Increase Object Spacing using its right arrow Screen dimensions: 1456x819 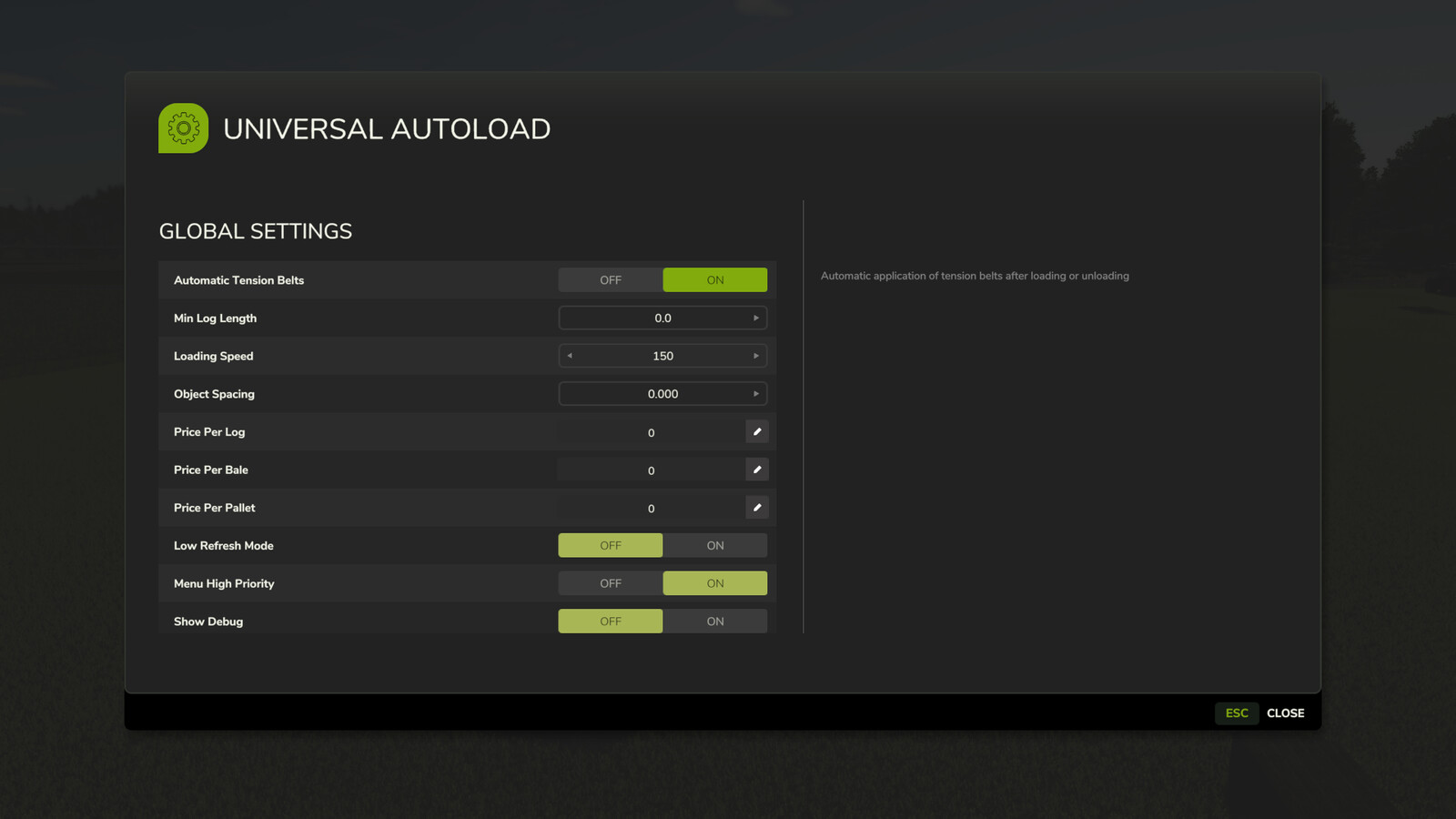pyautogui.click(x=756, y=393)
